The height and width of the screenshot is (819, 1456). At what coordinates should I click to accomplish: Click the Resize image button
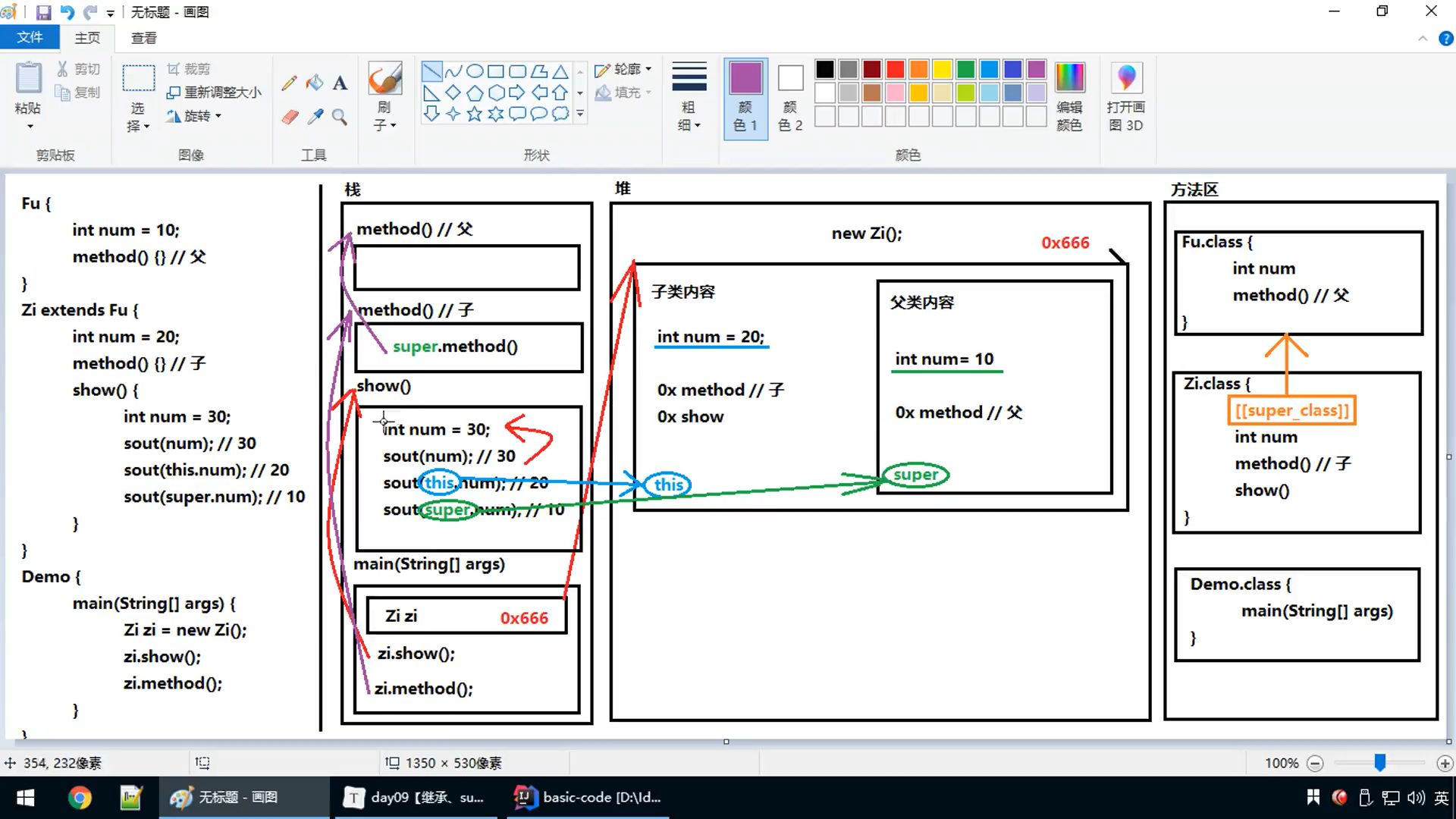214,93
